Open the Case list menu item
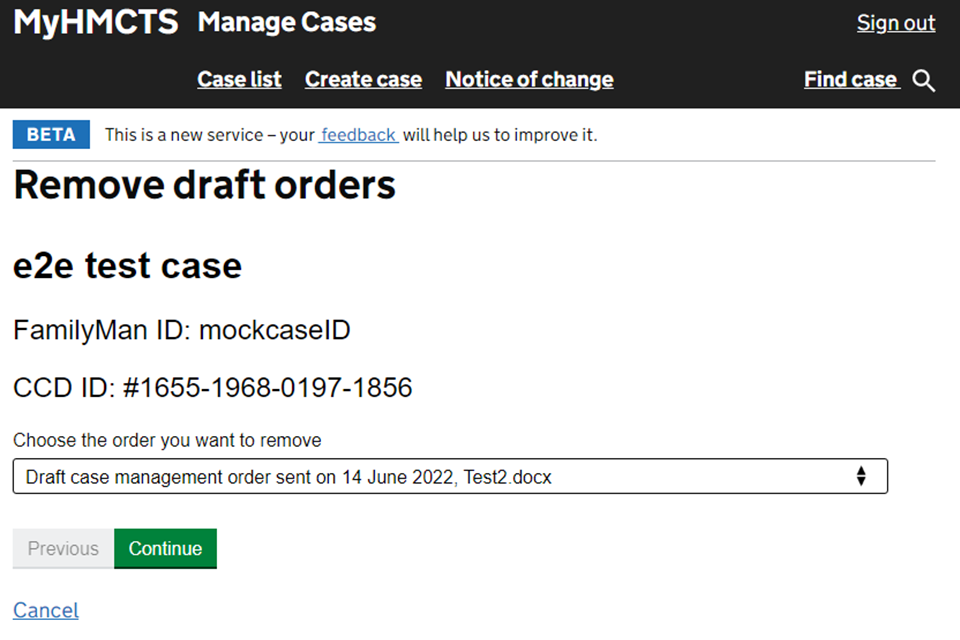 click(x=239, y=80)
